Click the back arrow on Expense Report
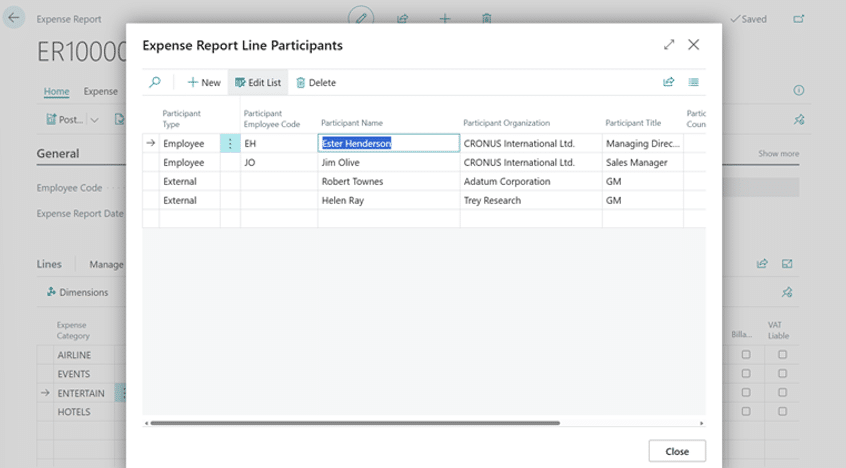The width and height of the screenshot is (846, 468). pyautogui.click(x=14, y=19)
